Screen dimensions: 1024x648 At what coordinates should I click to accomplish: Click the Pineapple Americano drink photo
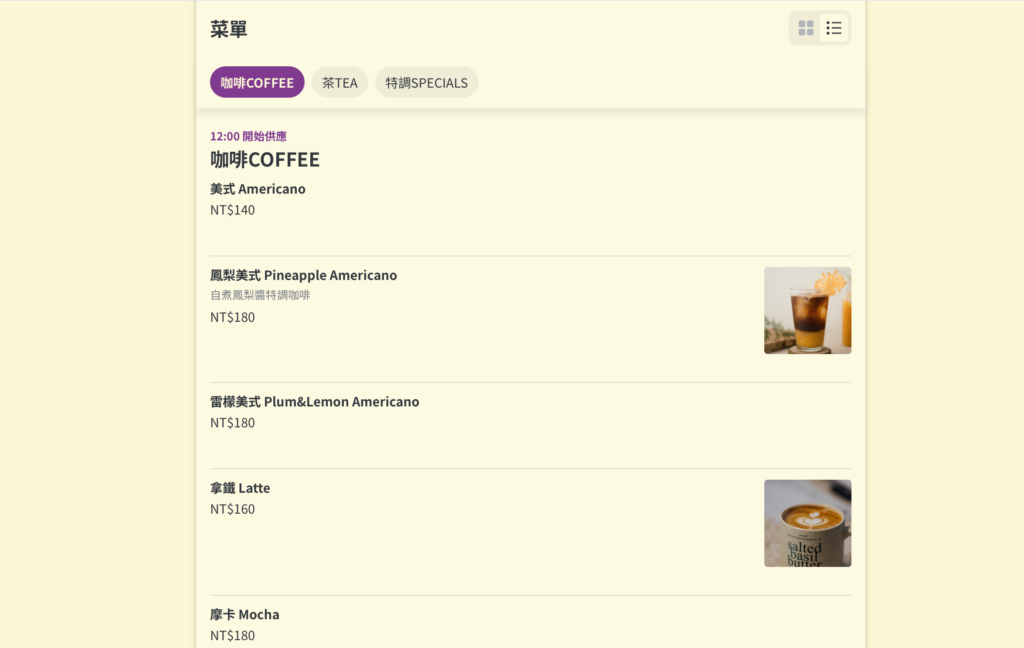click(808, 310)
